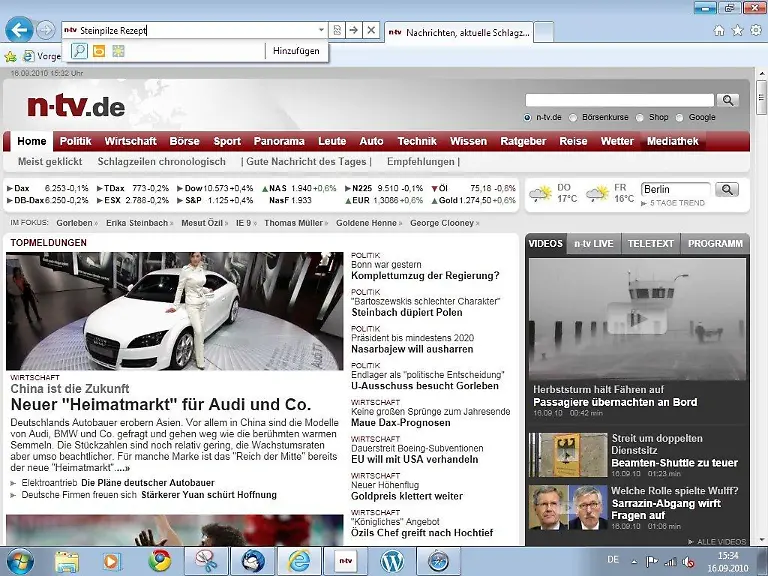Expand the address bar dropdown arrow

[x=321, y=31]
